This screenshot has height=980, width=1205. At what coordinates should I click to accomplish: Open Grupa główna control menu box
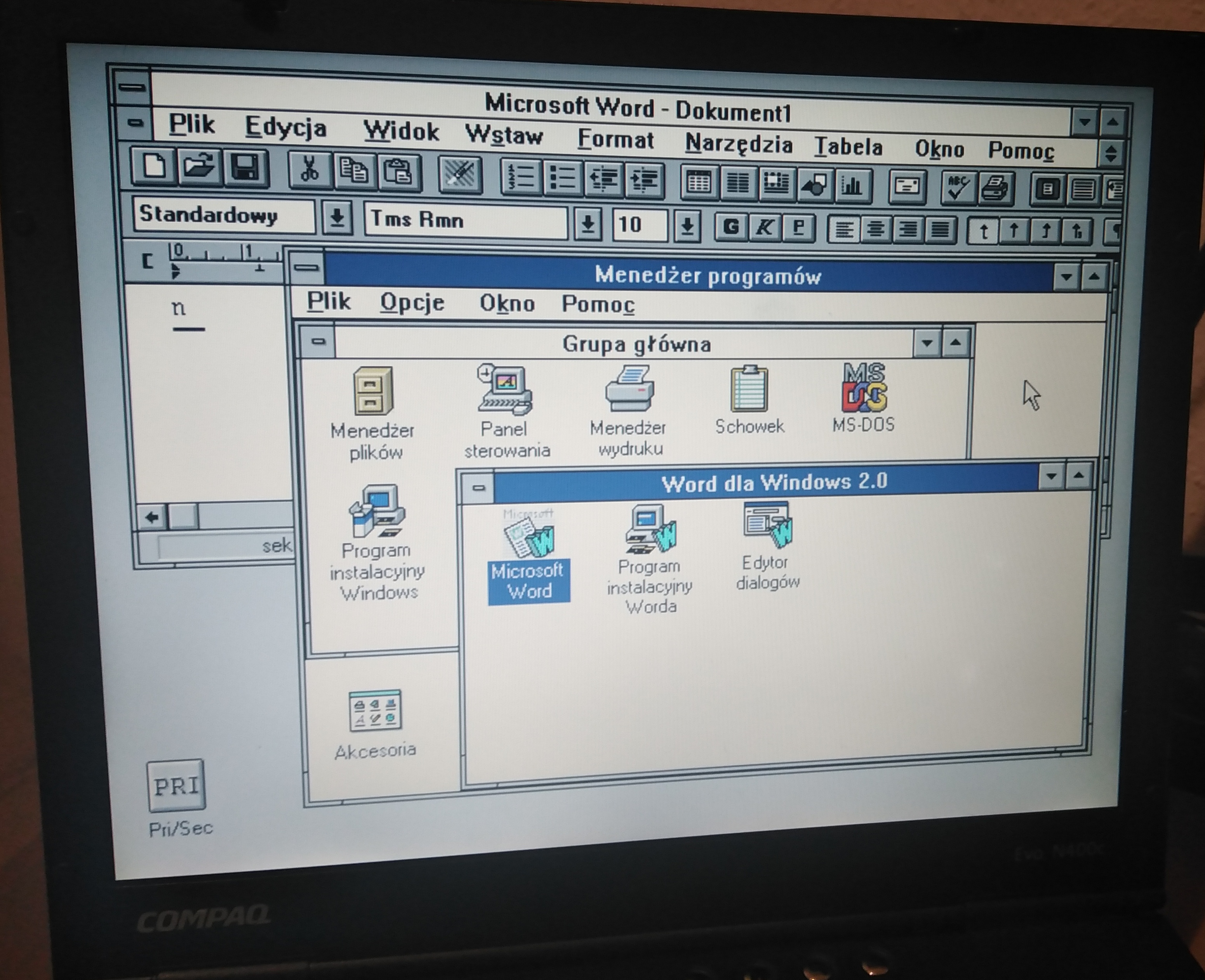(x=318, y=341)
